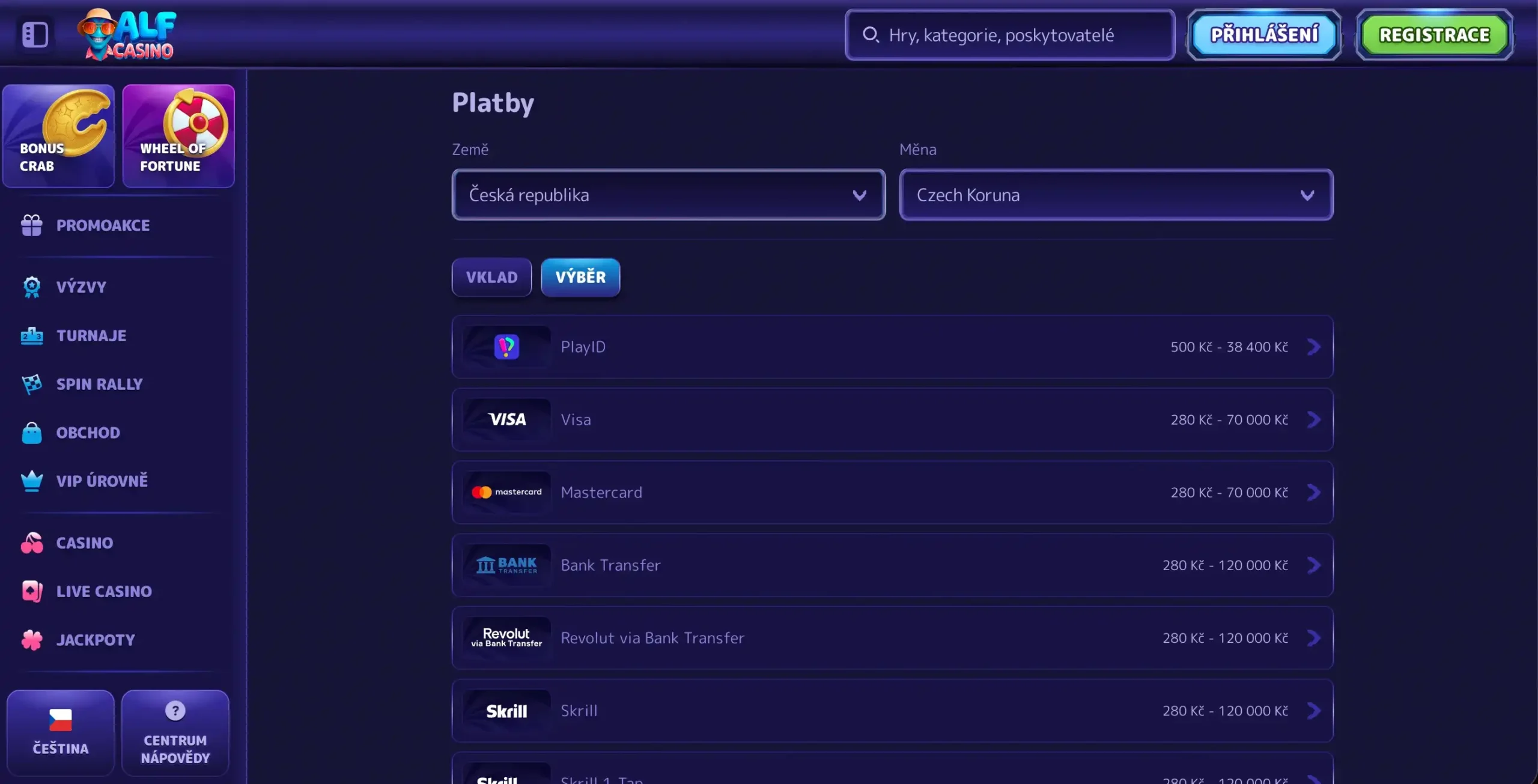The image size is (1538, 784).
Task: Open the Promoakce section
Action: click(x=102, y=225)
